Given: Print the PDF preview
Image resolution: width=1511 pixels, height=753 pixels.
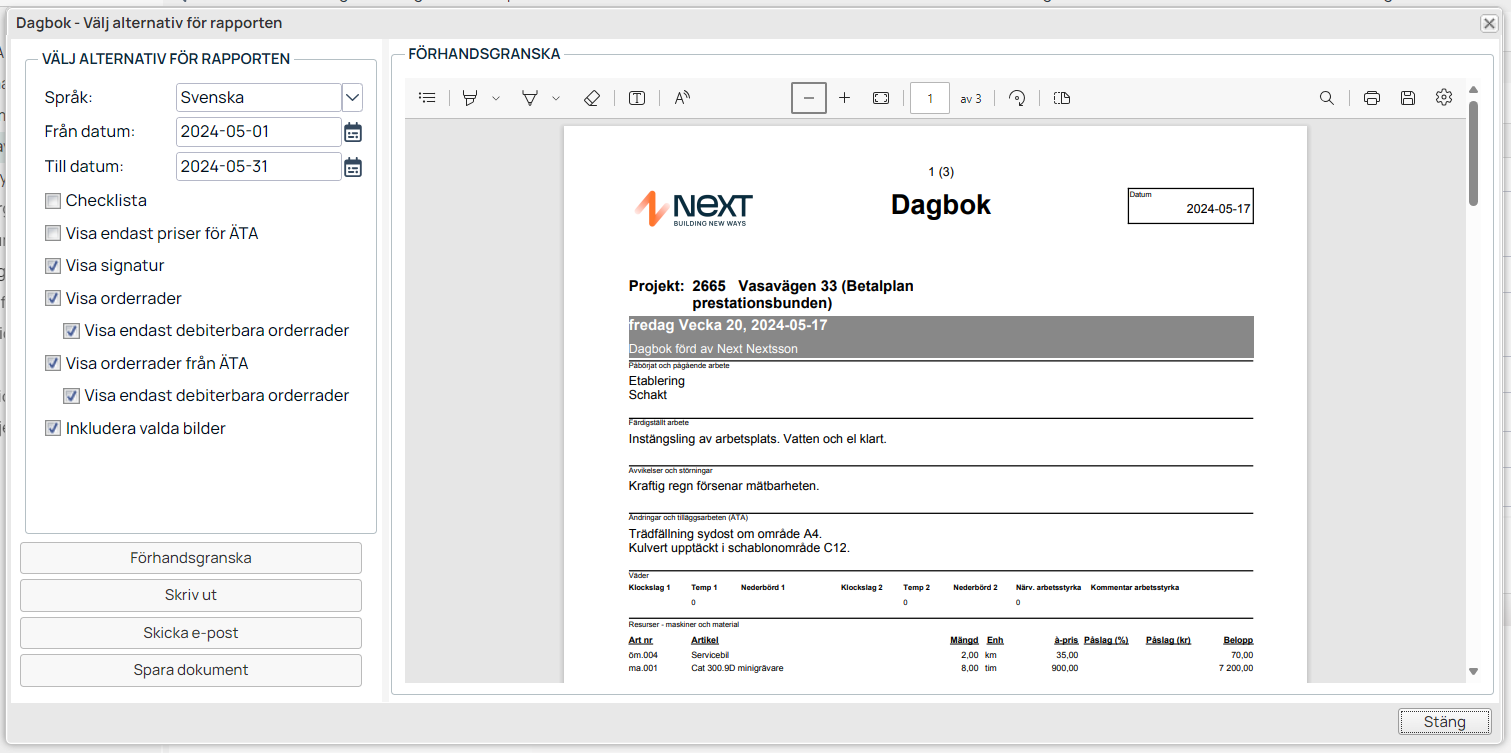Looking at the screenshot, I should click(x=1372, y=98).
